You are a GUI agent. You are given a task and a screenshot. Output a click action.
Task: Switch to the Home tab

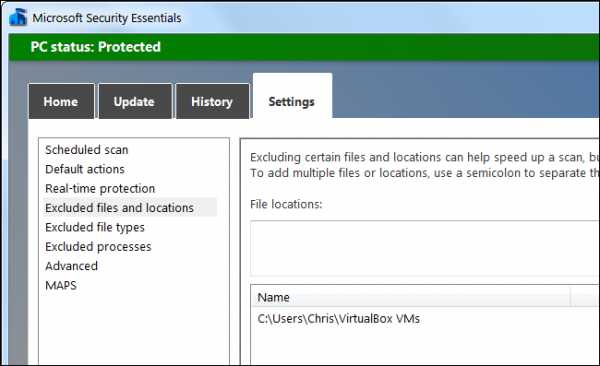click(61, 101)
